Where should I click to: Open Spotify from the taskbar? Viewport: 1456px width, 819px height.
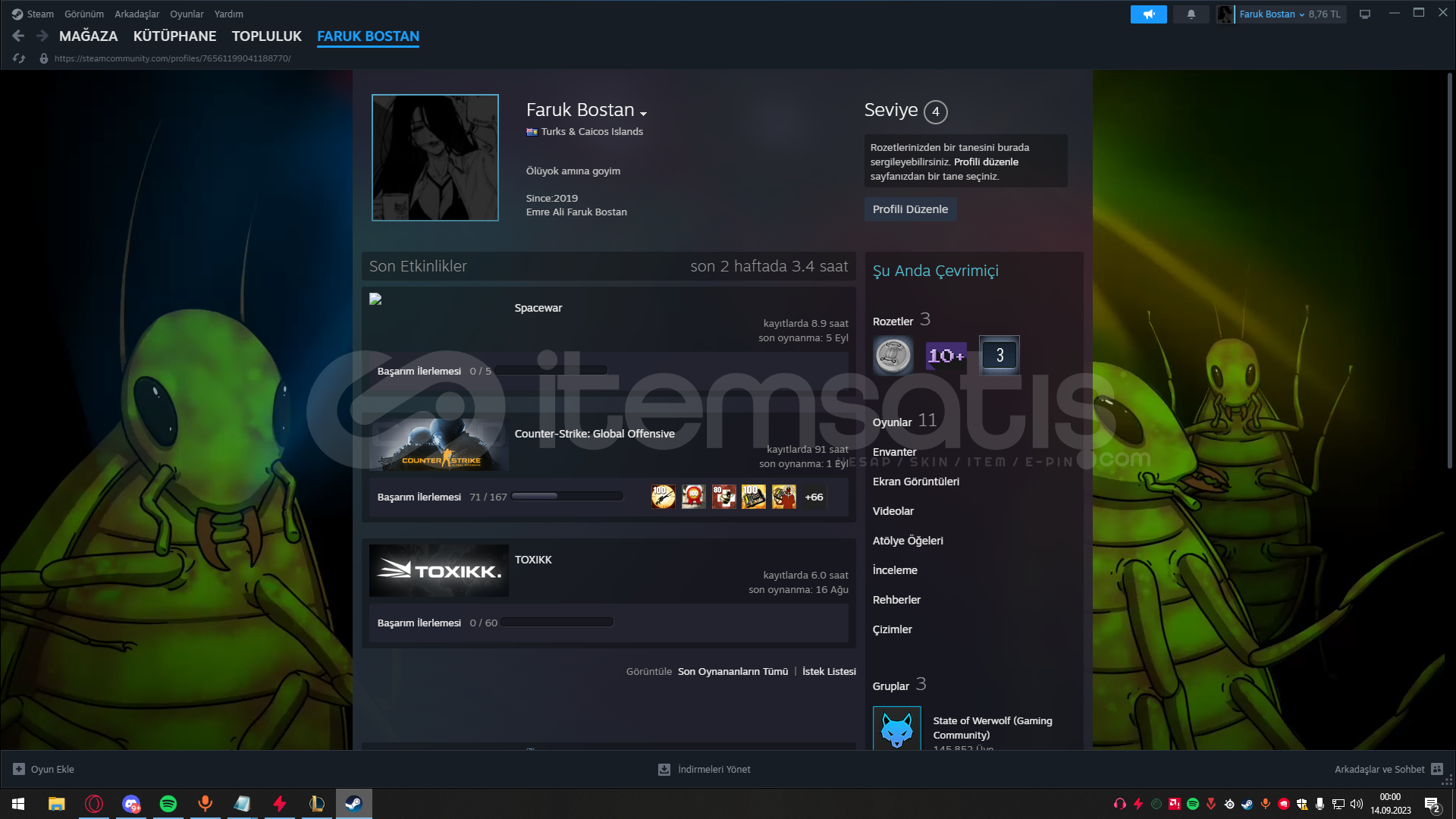pos(168,804)
